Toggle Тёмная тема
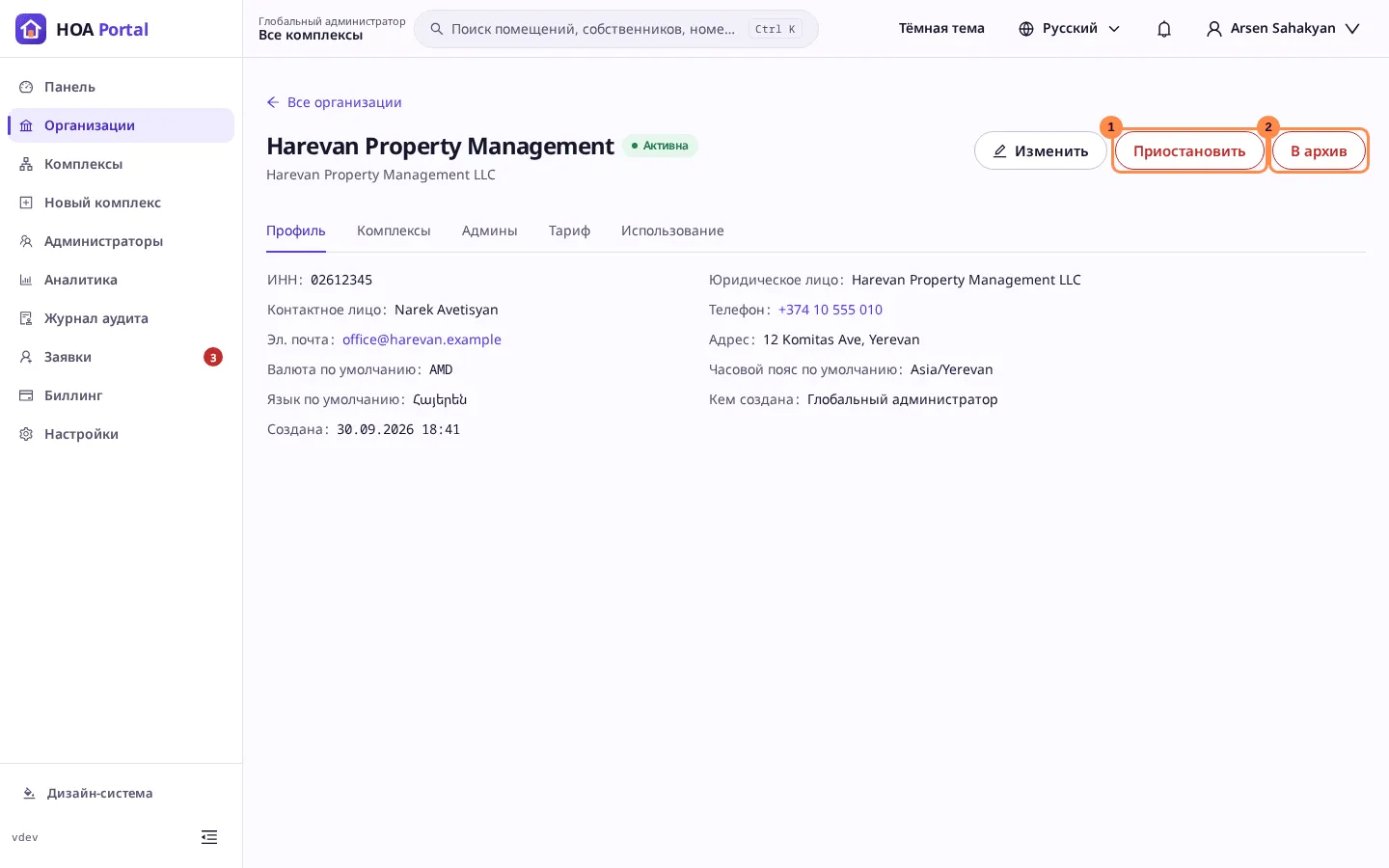The width and height of the screenshot is (1389, 868). pos(941,29)
